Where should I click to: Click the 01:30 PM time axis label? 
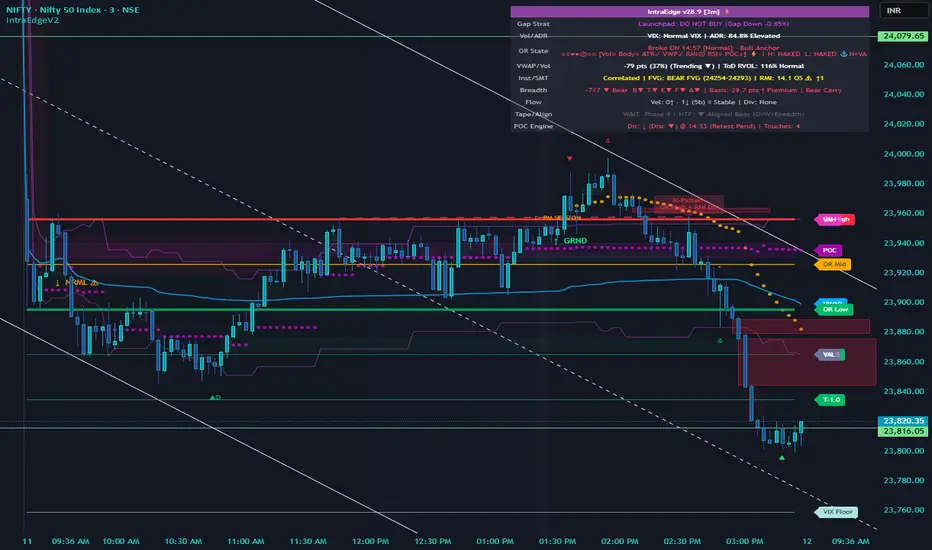click(x=557, y=542)
